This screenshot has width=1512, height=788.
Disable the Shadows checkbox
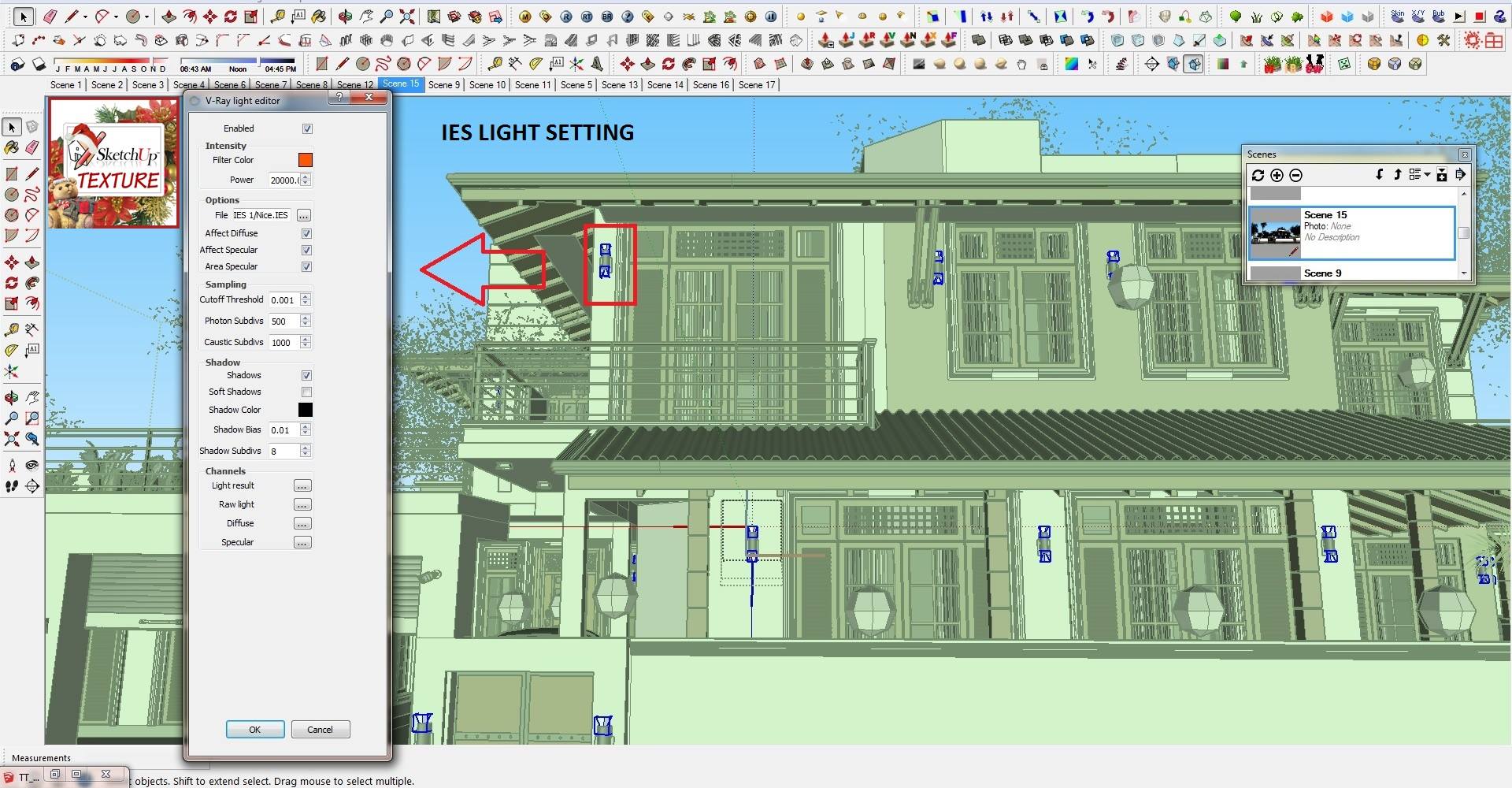click(307, 375)
